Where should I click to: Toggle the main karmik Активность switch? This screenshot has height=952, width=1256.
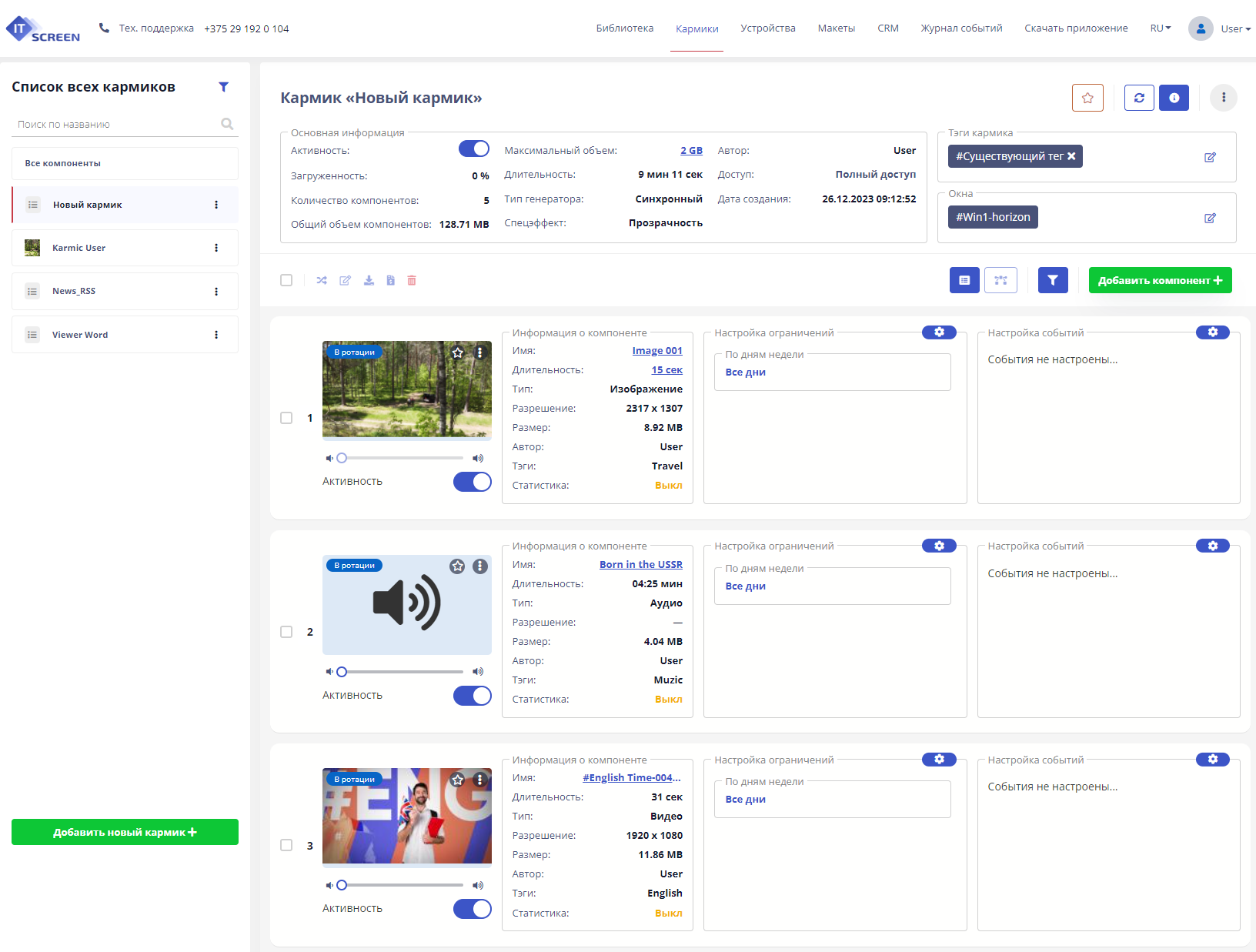click(x=474, y=149)
